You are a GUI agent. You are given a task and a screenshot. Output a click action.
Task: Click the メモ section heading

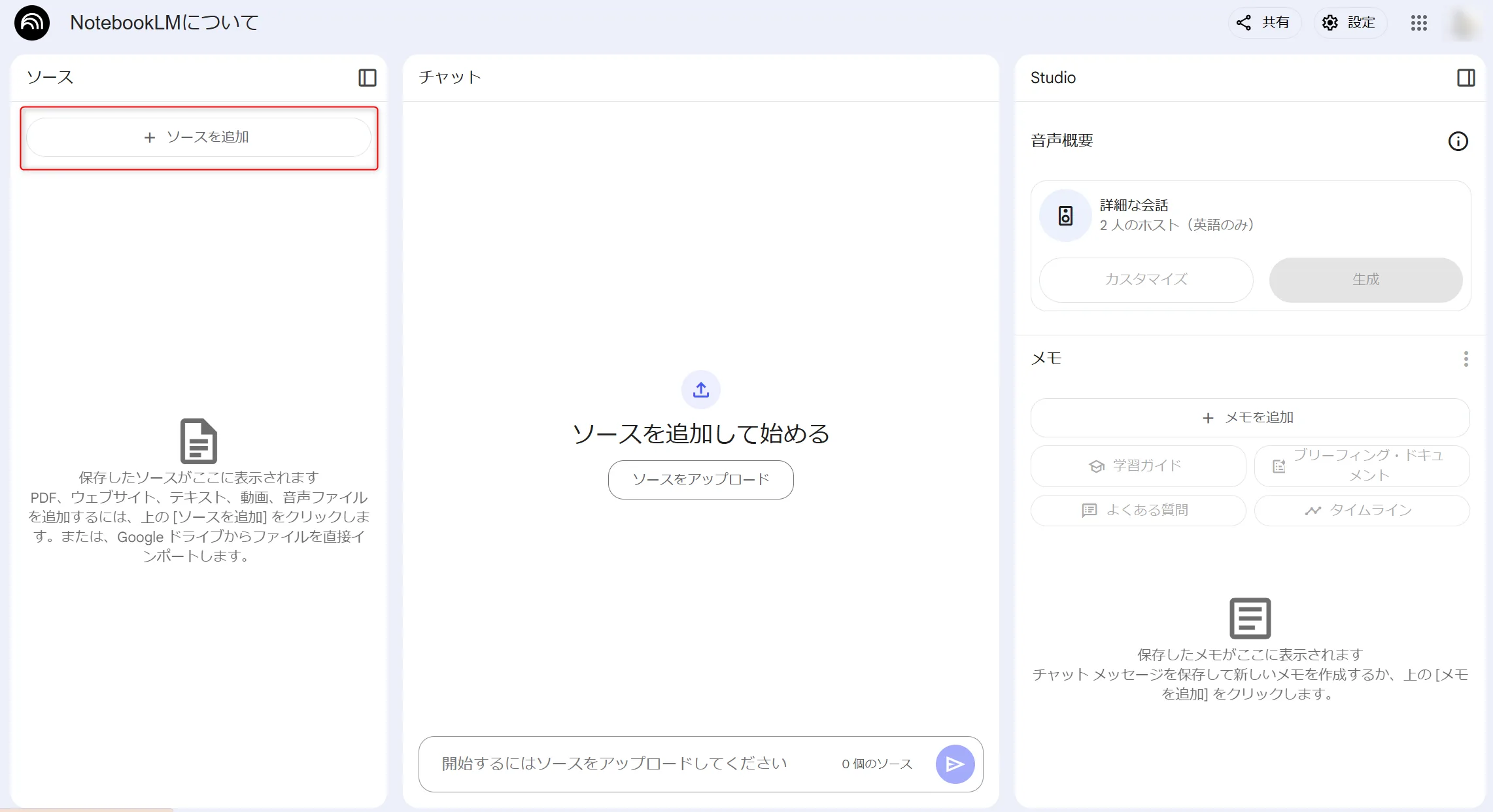point(1046,358)
